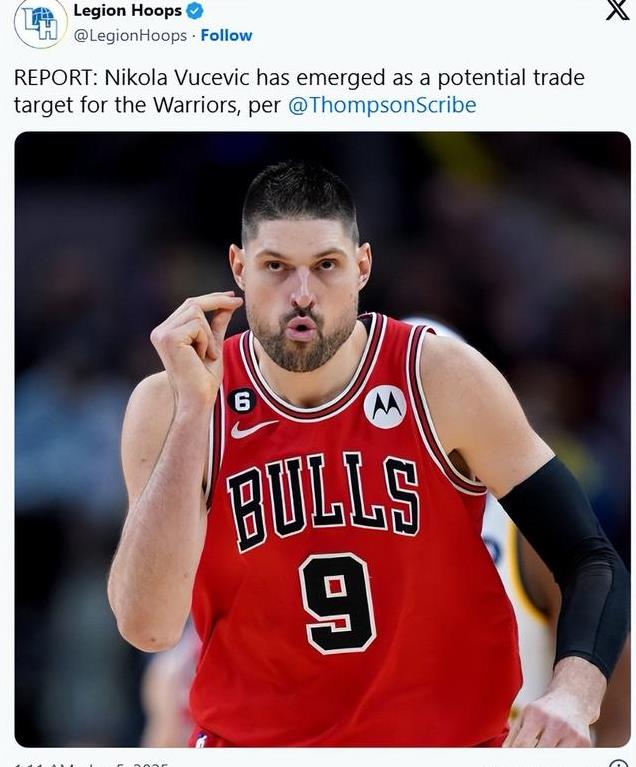Click the REPORT tweet text about Vucevic
The height and width of the screenshot is (767, 636).
299,91
